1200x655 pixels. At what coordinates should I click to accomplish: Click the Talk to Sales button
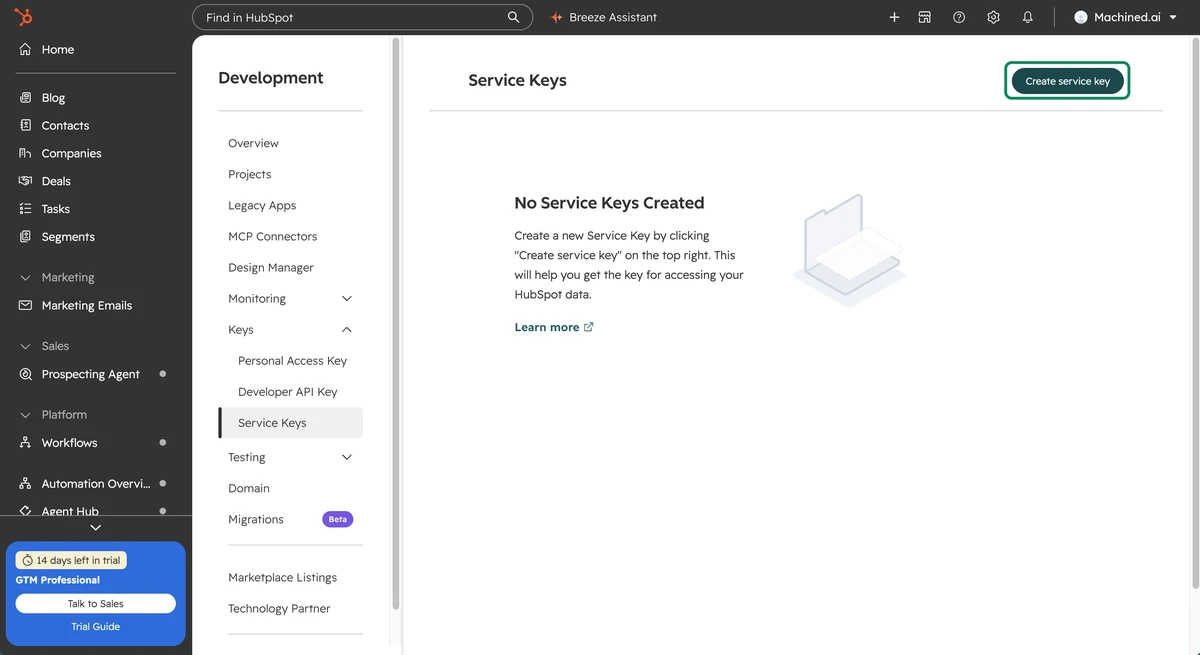pos(96,603)
